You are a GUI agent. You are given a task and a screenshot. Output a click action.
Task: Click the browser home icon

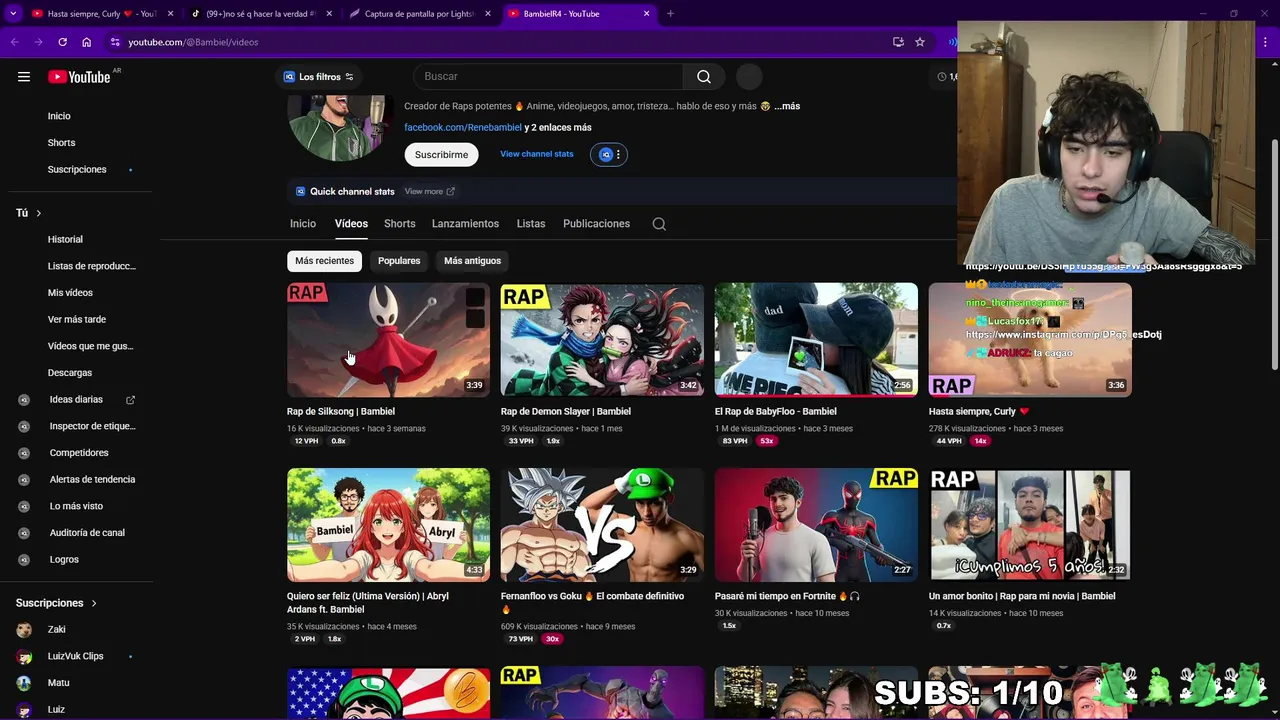(86, 42)
